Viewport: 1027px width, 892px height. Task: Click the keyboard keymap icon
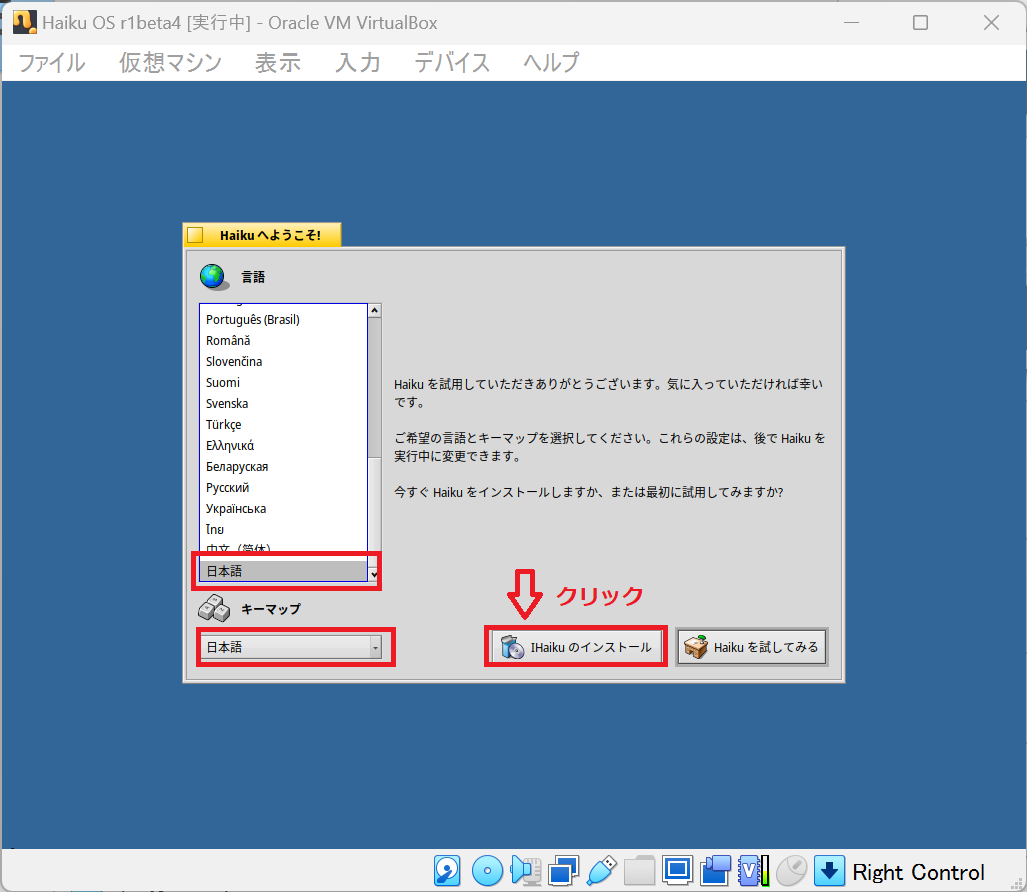click(x=214, y=608)
